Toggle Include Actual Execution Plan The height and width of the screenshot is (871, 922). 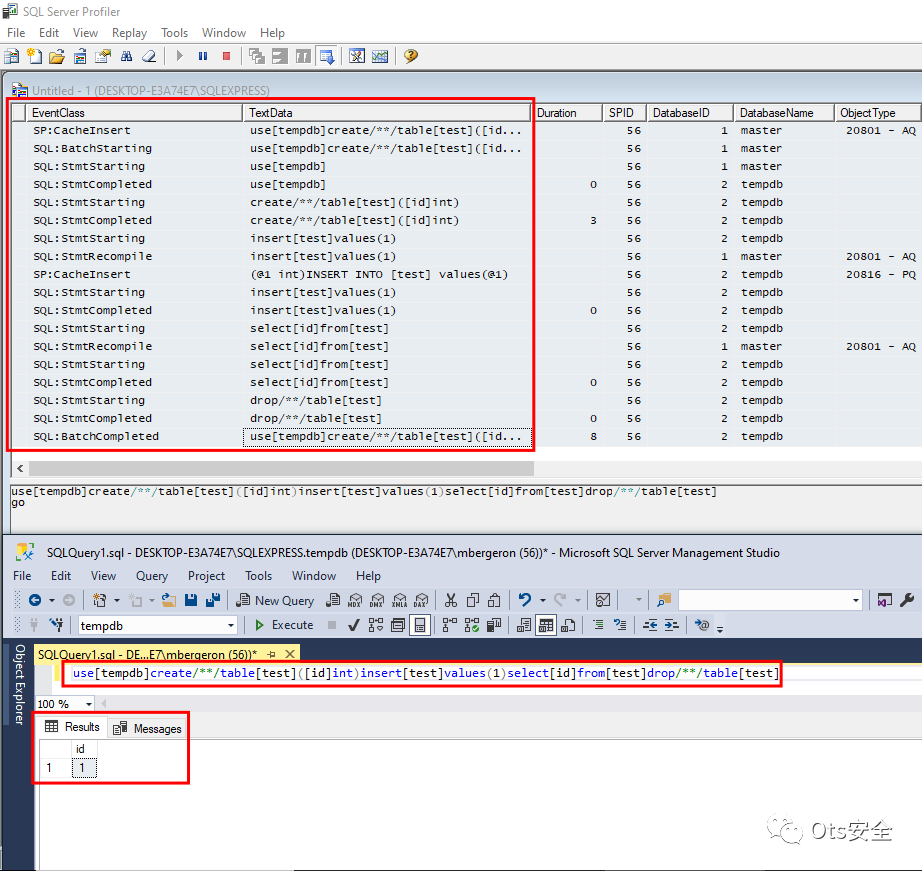pyautogui.click(x=450, y=625)
